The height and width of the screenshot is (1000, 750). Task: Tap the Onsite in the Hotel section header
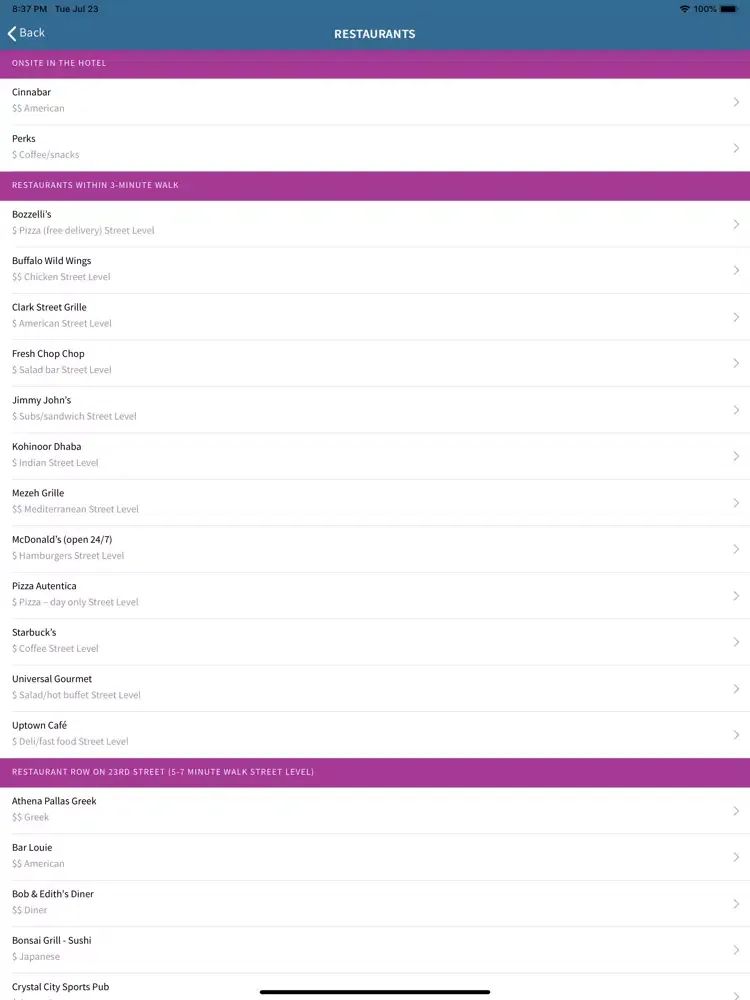tap(375, 63)
